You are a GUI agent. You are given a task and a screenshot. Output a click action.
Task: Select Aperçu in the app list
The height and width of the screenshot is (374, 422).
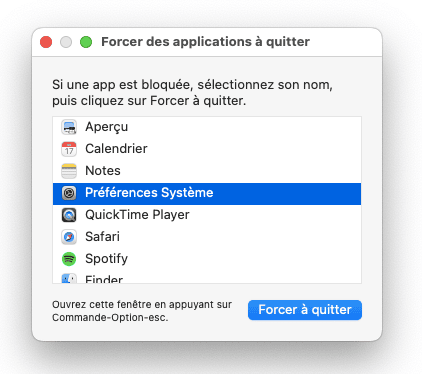pos(207,127)
